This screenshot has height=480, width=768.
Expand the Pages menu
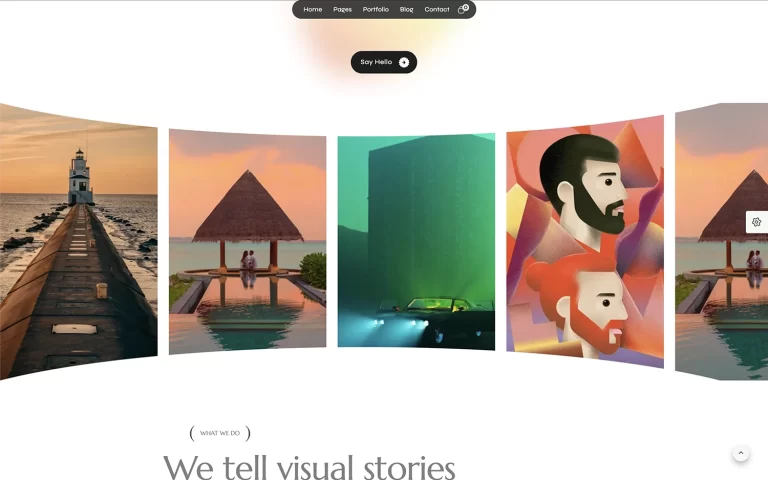click(x=342, y=9)
